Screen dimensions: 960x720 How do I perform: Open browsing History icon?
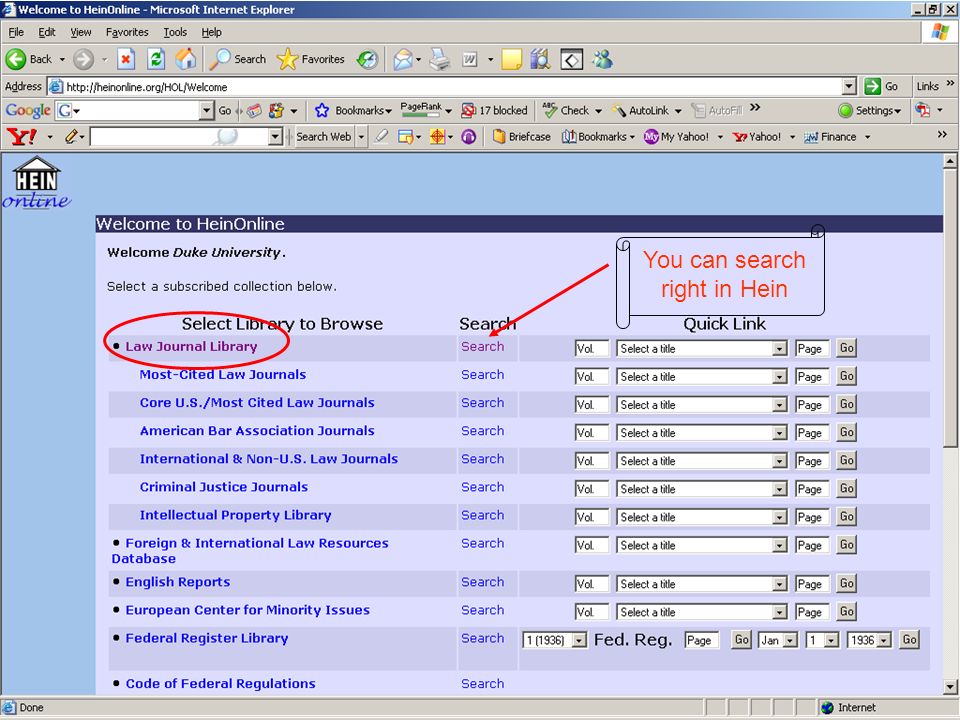[367, 59]
